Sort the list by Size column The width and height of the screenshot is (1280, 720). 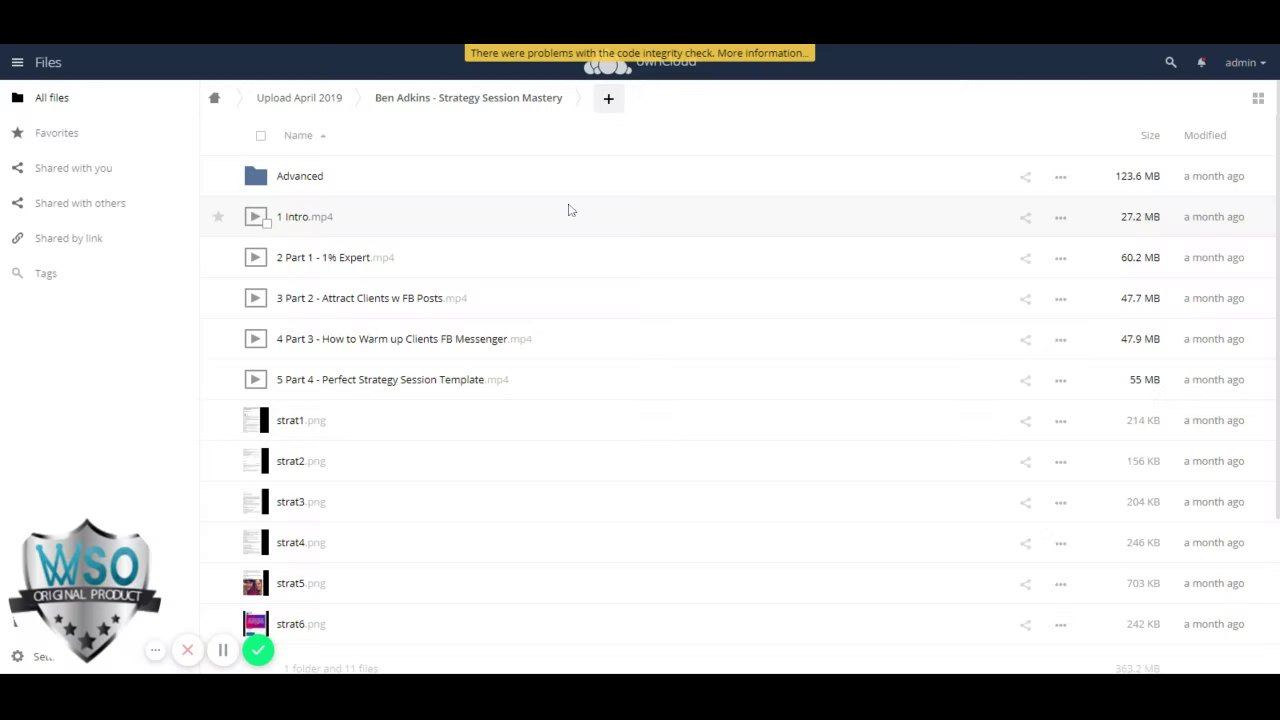coord(1150,135)
